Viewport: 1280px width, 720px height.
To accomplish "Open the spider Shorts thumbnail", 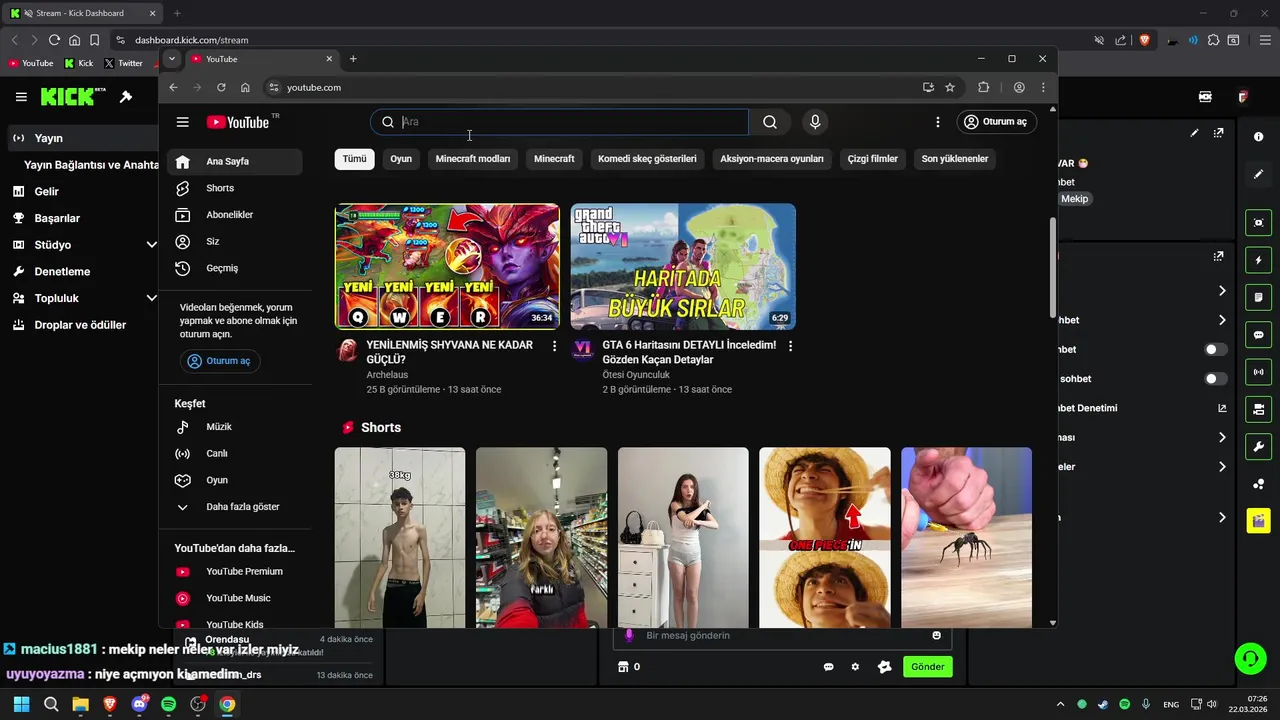I will tap(966, 537).
